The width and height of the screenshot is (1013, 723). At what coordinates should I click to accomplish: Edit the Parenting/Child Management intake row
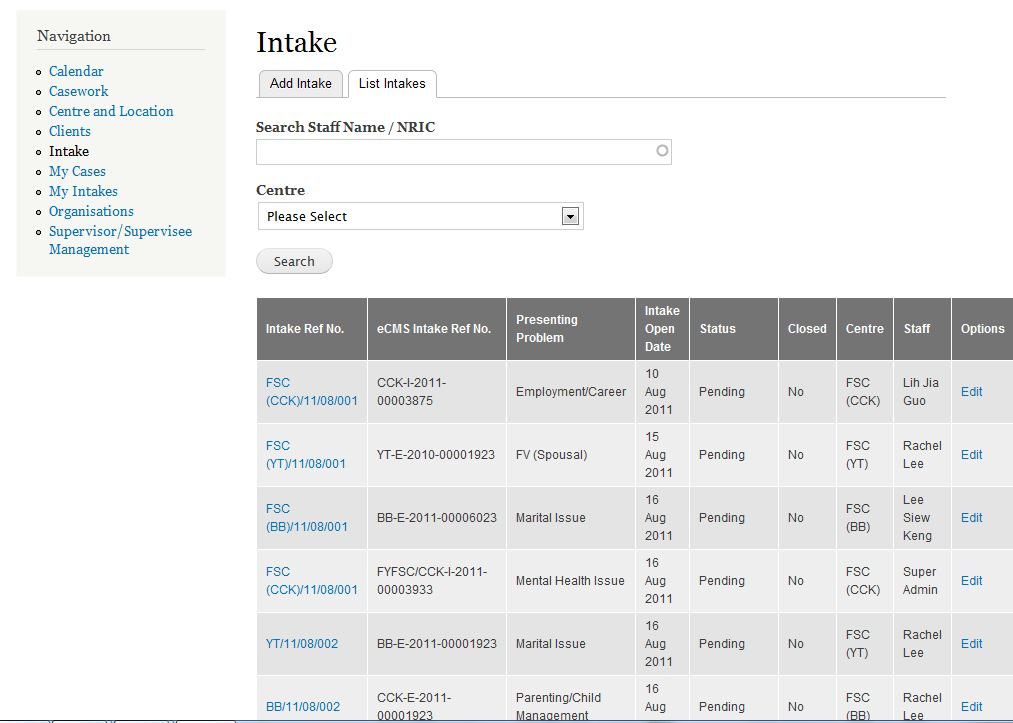coord(971,707)
